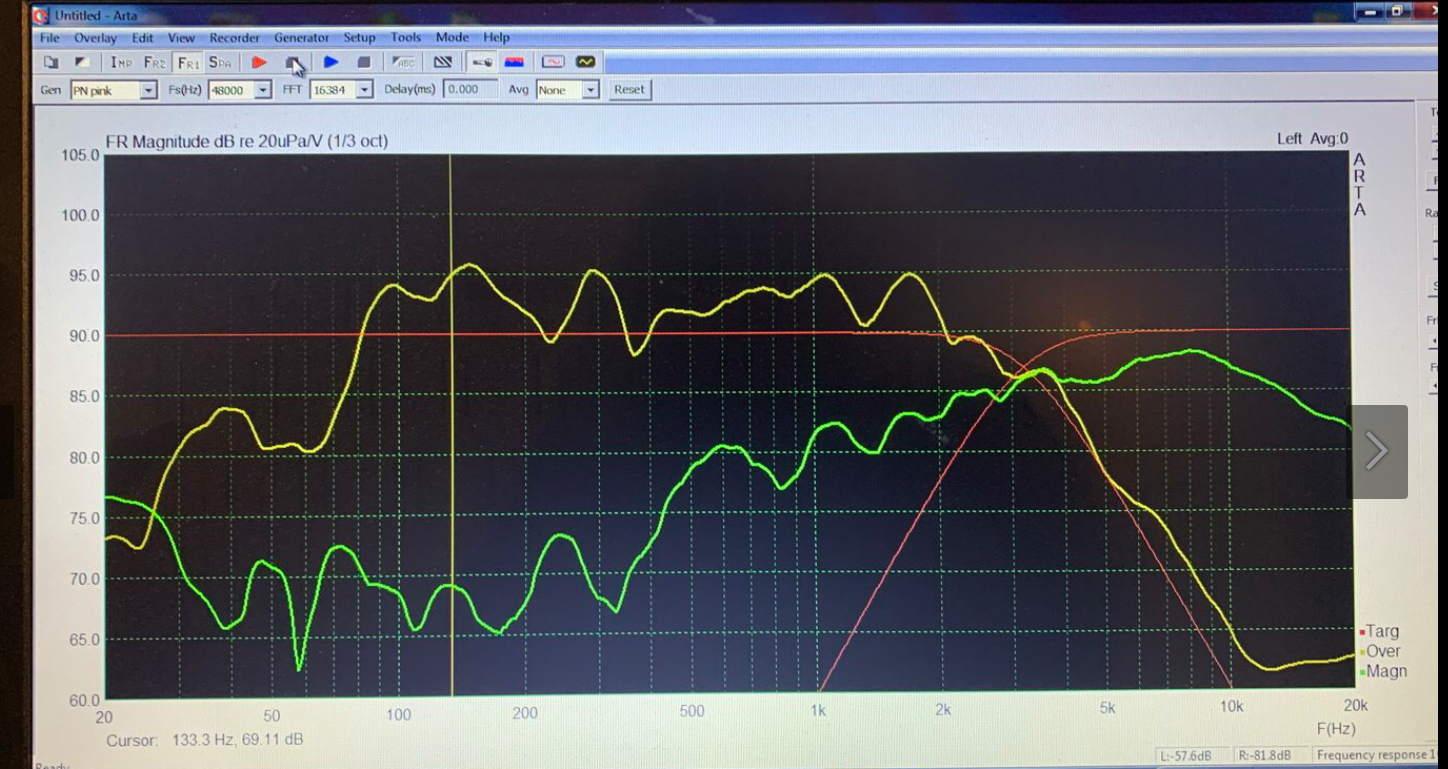Start generator with the blue play button
Screen dimensions: 1448x769
(331, 62)
